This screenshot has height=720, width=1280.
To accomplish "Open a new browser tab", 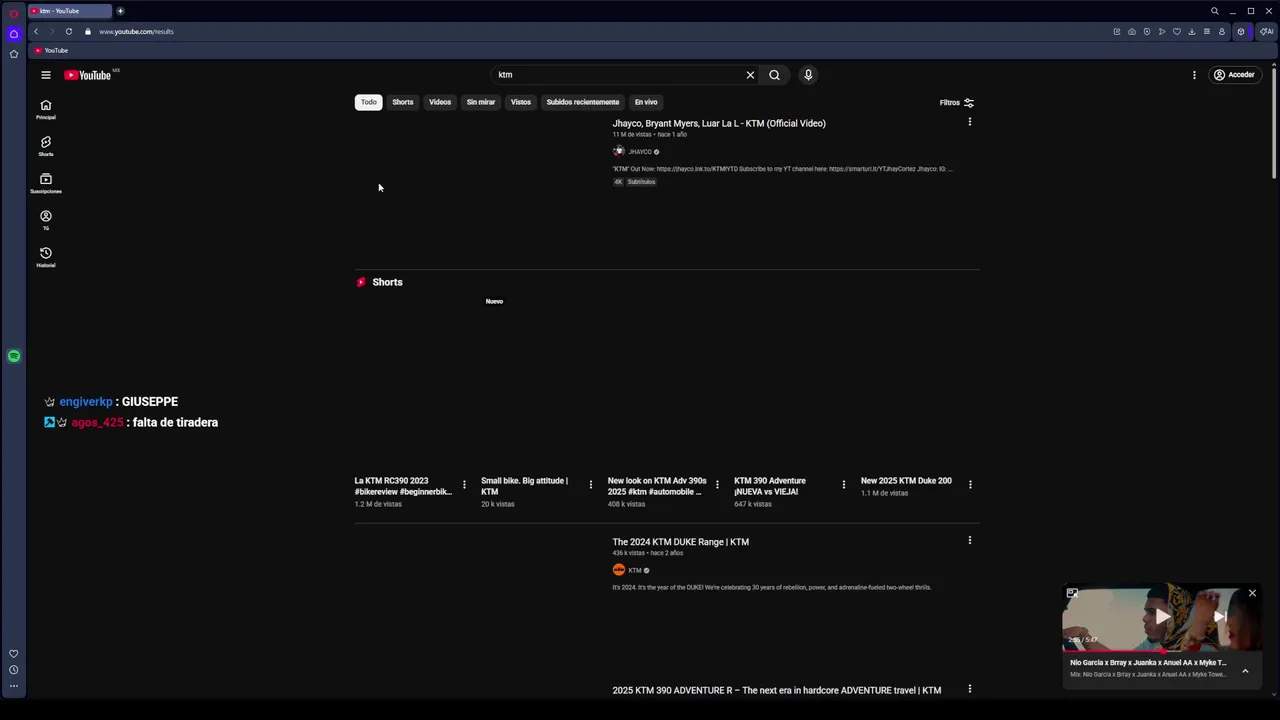I will pos(120,11).
